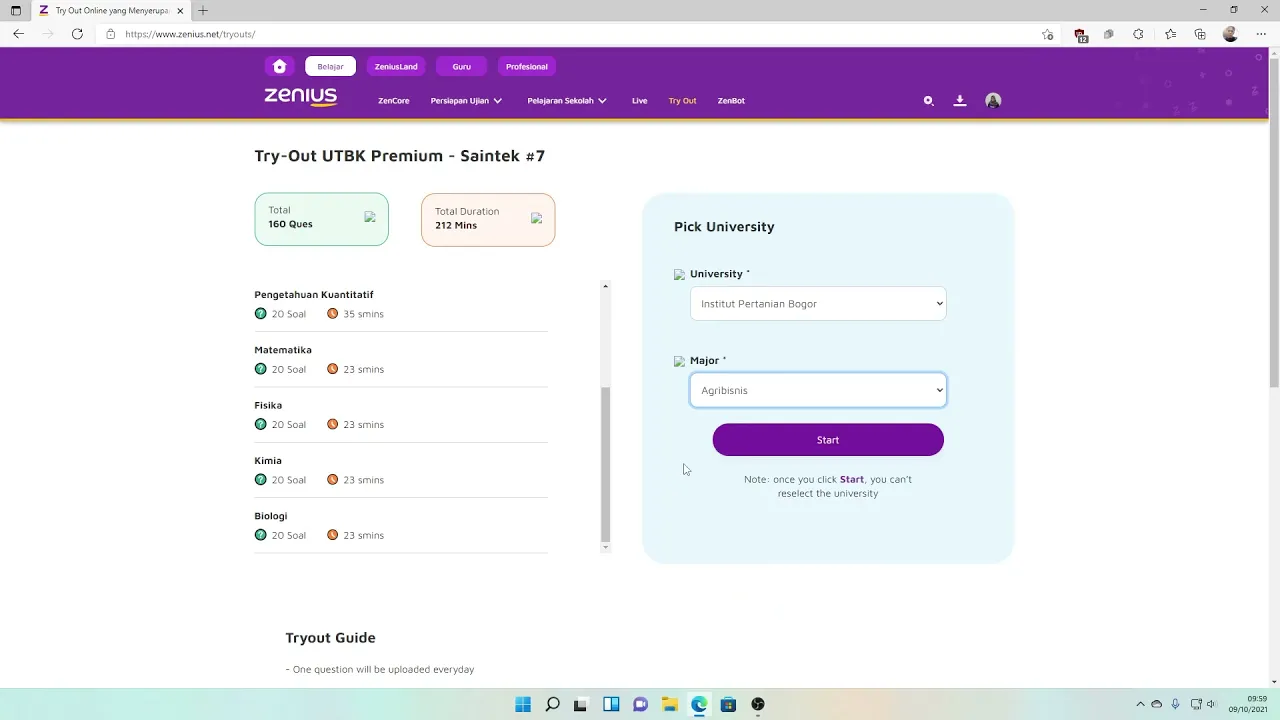
Task: View site information lock icon
Action: [111, 34]
